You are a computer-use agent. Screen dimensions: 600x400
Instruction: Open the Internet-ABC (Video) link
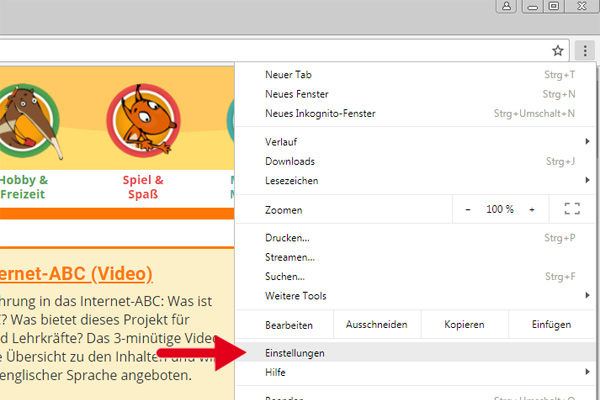(x=76, y=274)
